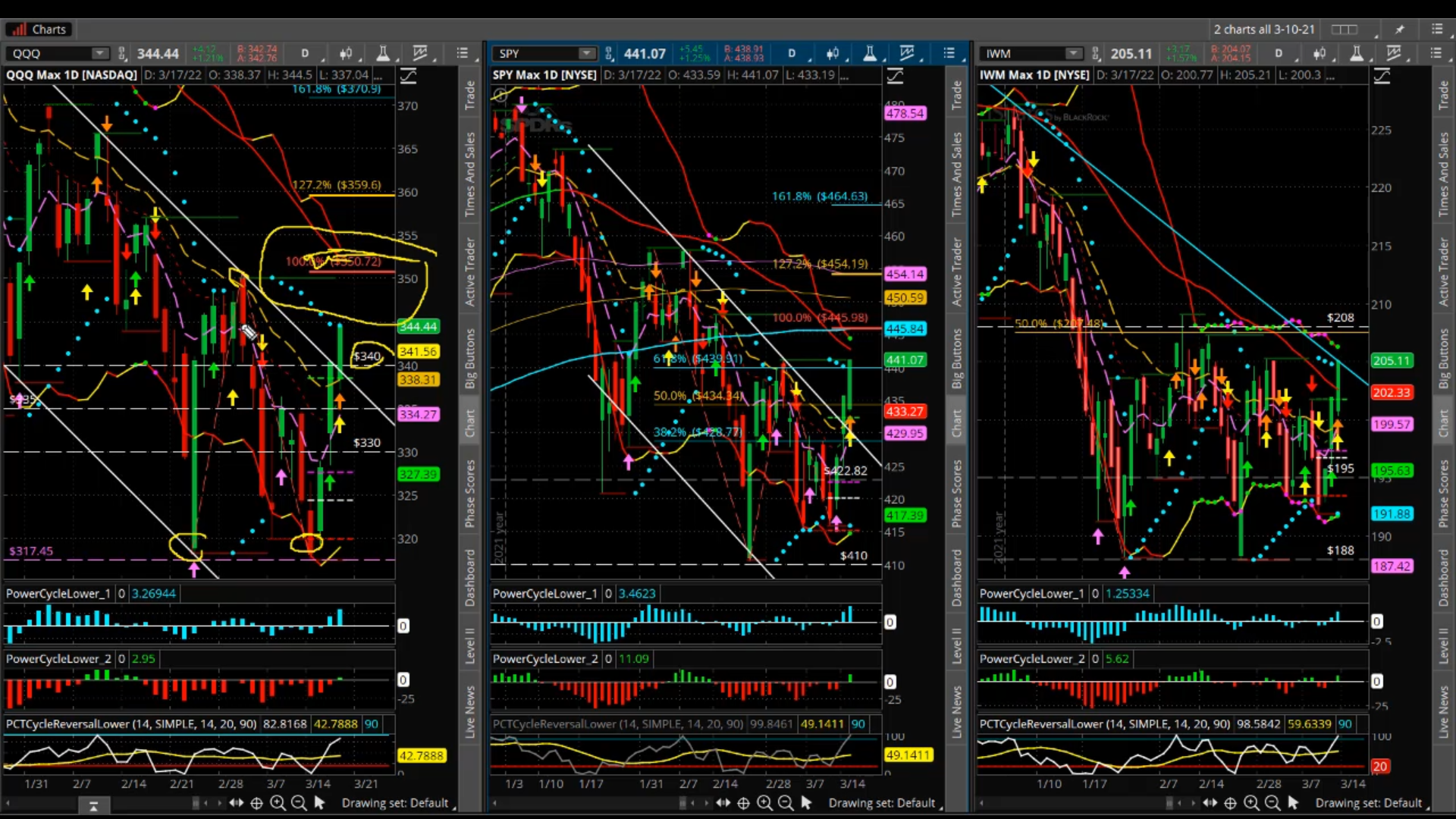Open SPY chart style candlestick icon
This screenshot has width=1456, height=819.
(833, 53)
